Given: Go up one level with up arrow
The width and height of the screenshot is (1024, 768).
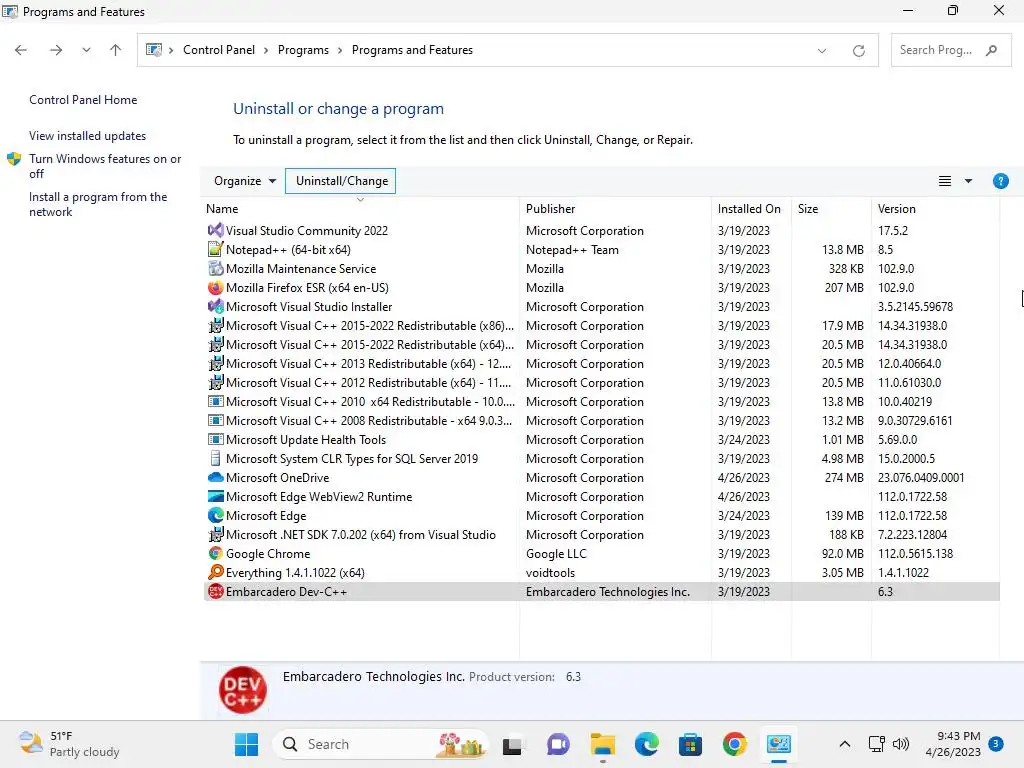Looking at the screenshot, I should click(x=116, y=50).
